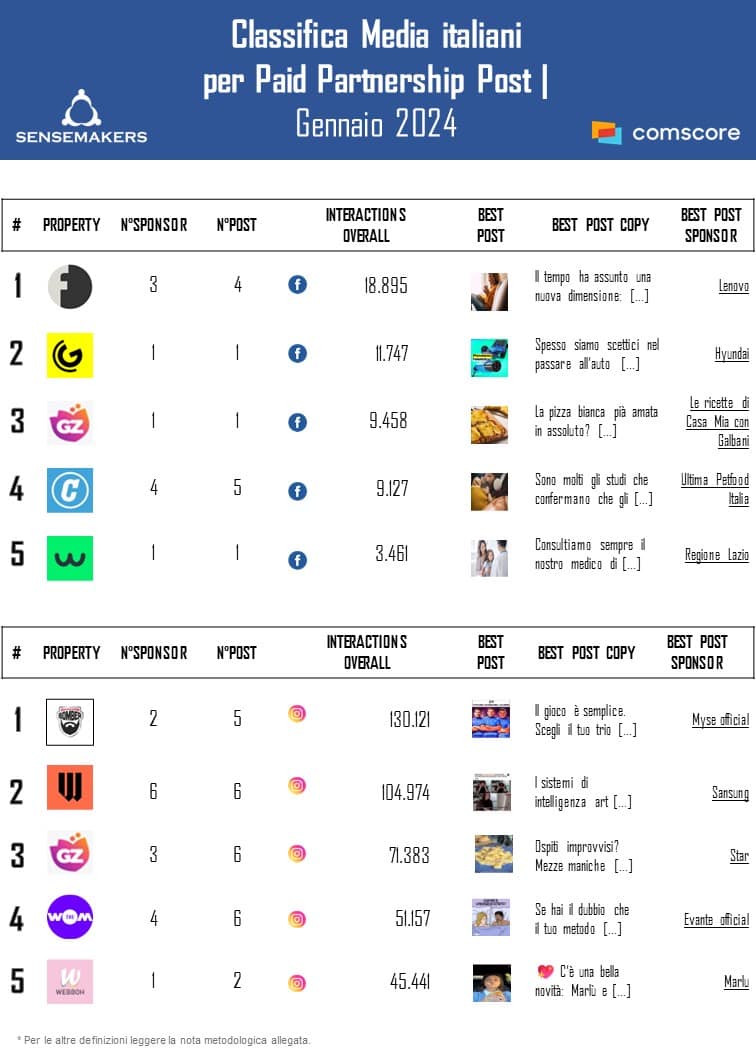Image resolution: width=756 pixels, height=1058 pixels.
Task: Click the Instagram icon next to 130.121
Action: [x=297, y=714]
